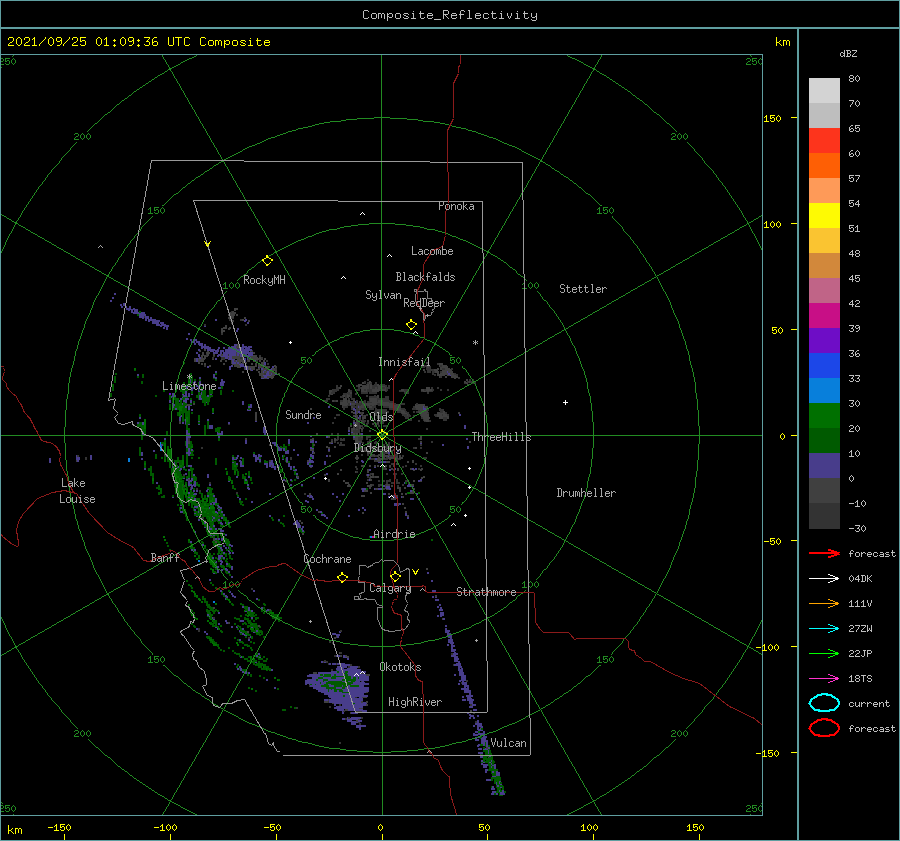Click the white asterisk marker above Limestone
Screen dimensions: 900x841
pyautogui.click(x=189, y=377)
